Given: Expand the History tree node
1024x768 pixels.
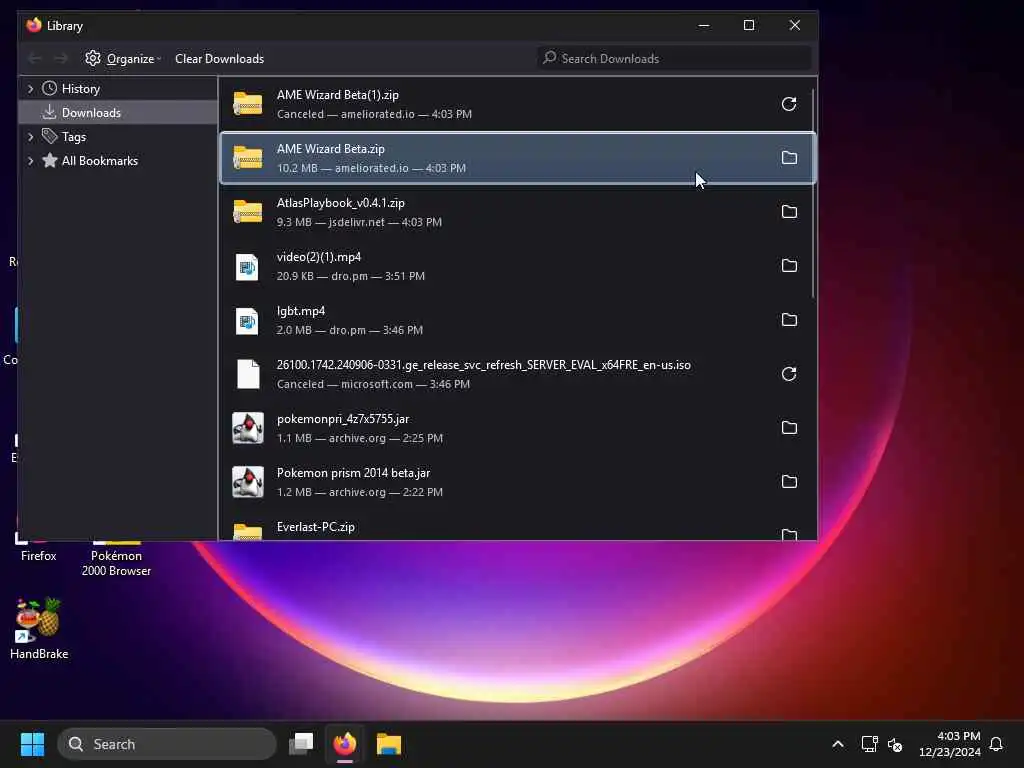Looking at the screenshot, I should pos(31,89).
